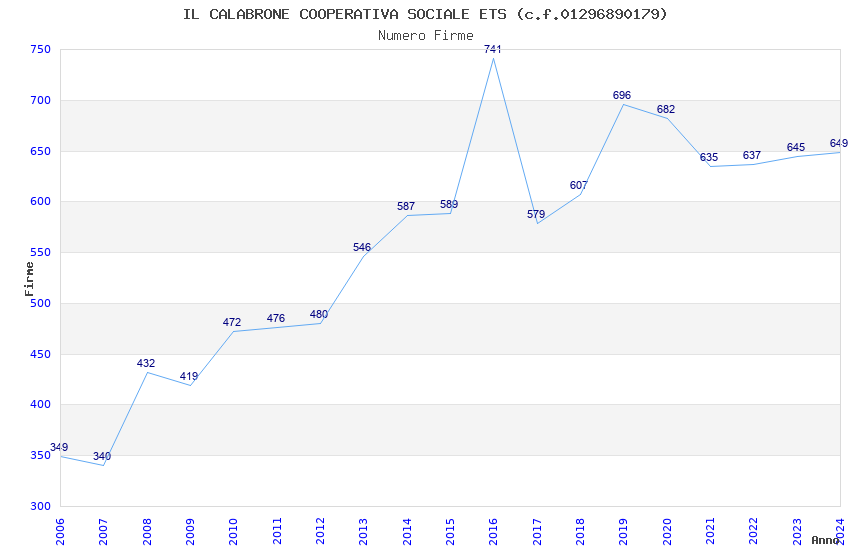Image resolution: width=850 pixels, height=550 pixels.
Task: Click the 2008 year tick label
Action: click(x=147, y=532)
